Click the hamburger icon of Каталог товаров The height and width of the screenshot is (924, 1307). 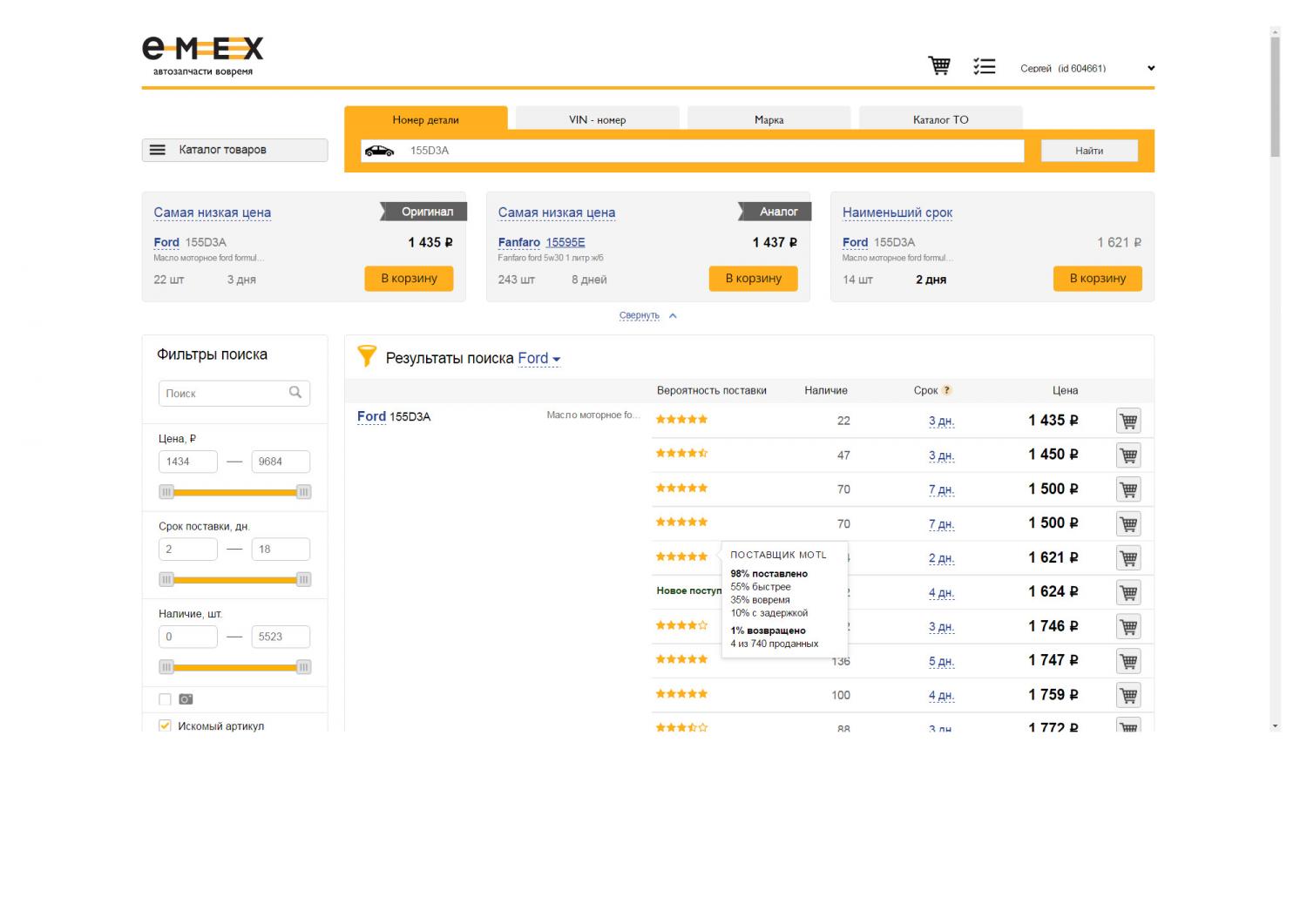[x=158, y=150]
